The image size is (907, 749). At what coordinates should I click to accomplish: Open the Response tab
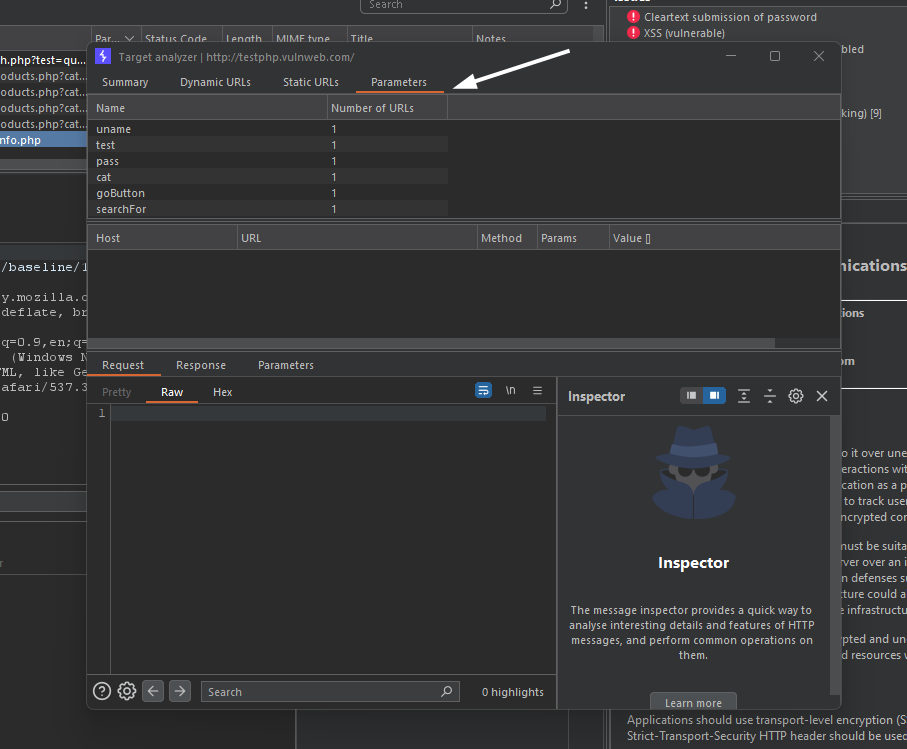tap(201, 365)
